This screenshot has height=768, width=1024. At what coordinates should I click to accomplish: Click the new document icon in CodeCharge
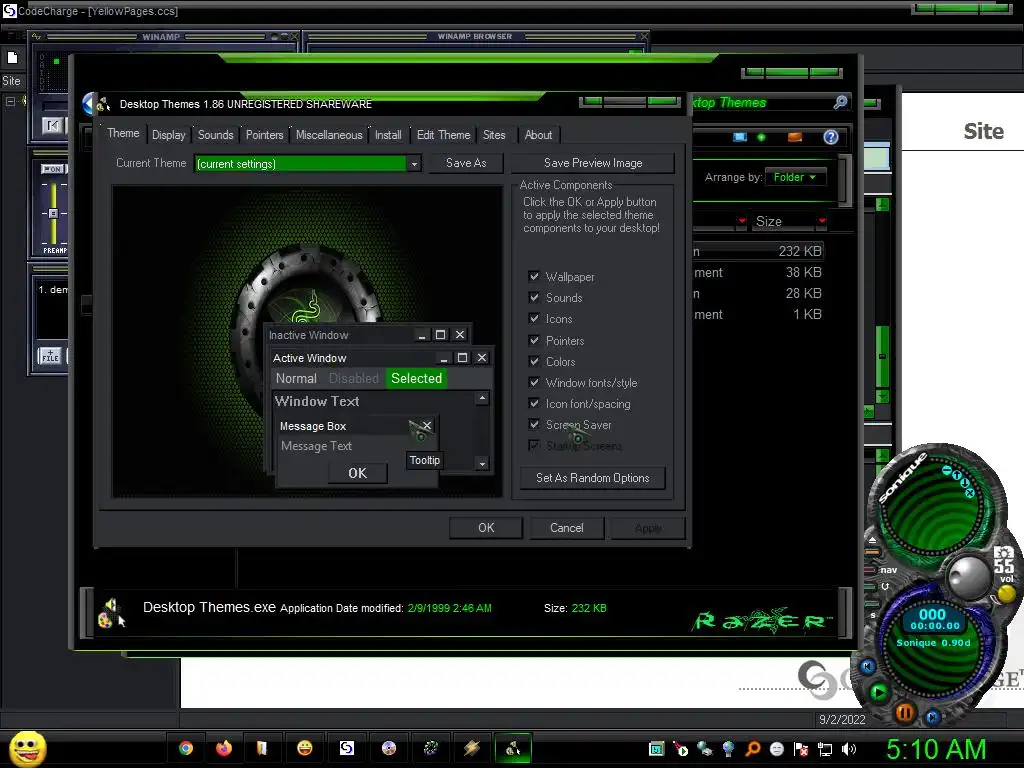(12, 58)
